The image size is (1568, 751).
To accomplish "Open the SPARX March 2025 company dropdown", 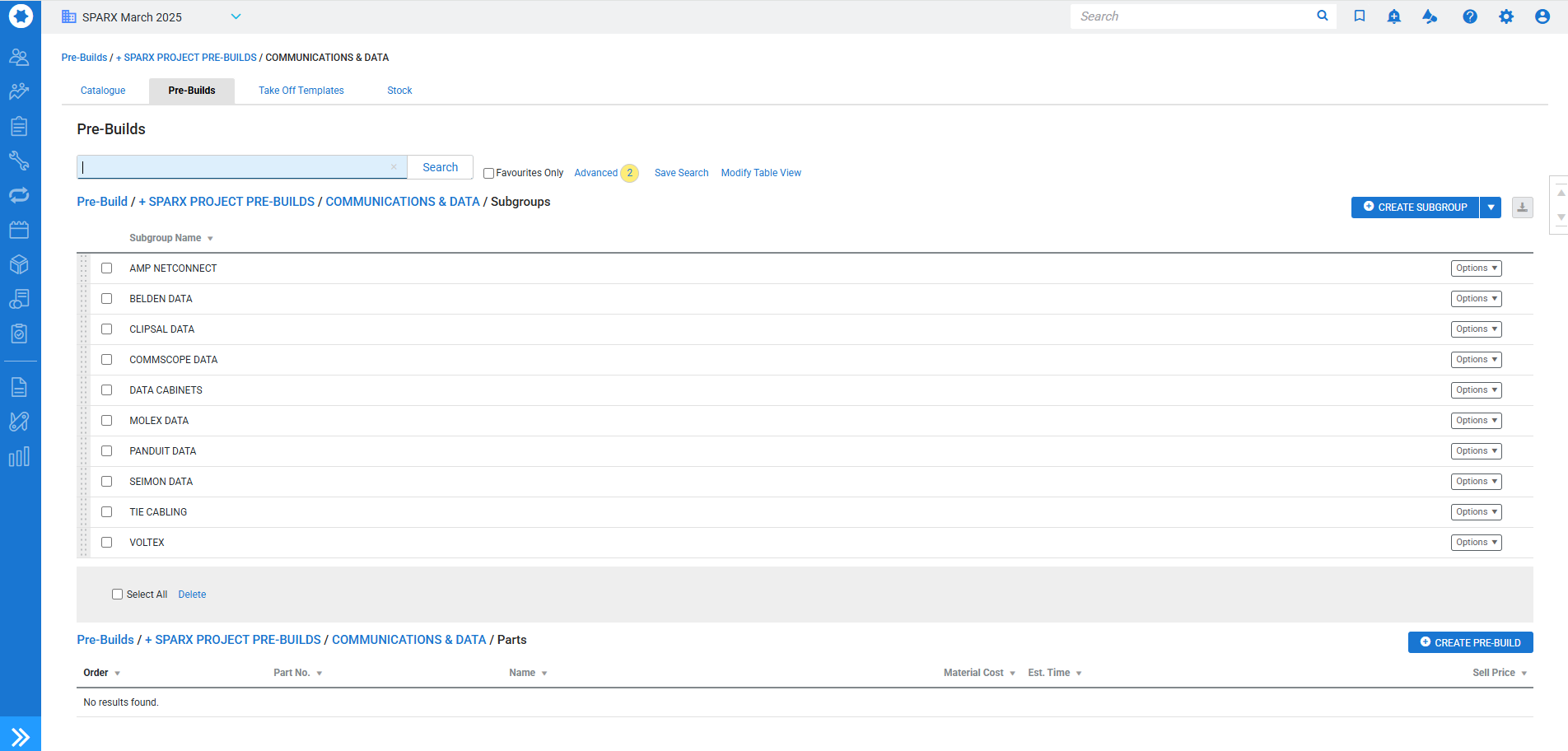I will [236, 16].
